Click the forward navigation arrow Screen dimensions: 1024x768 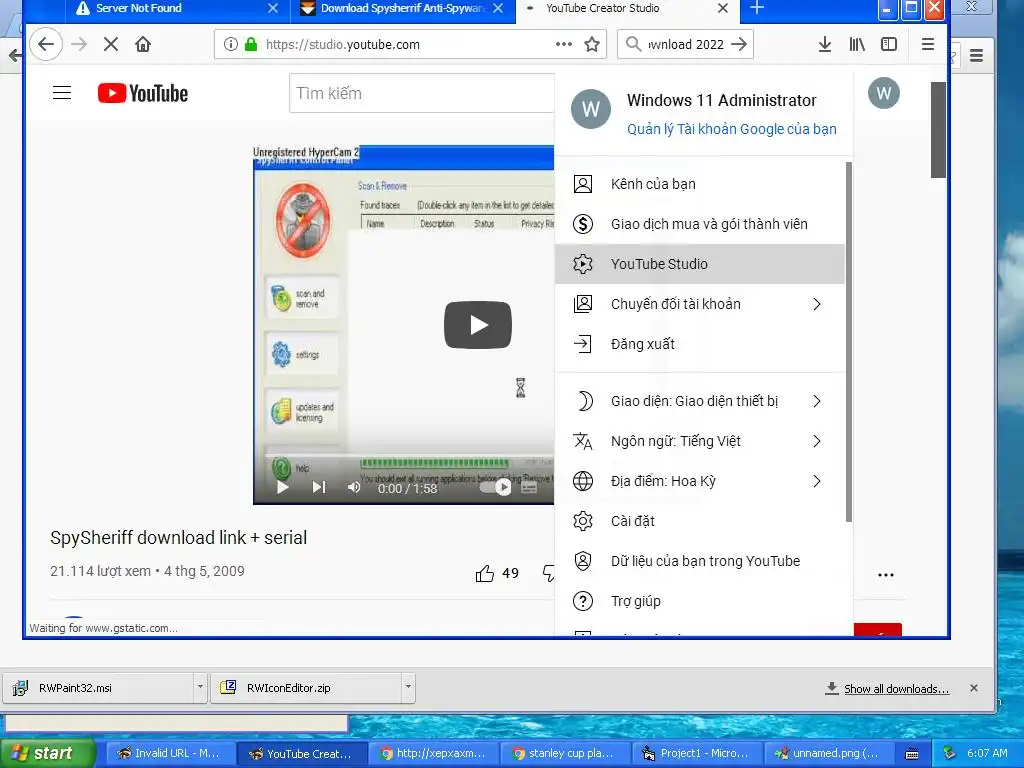click(x=79, y=44)
